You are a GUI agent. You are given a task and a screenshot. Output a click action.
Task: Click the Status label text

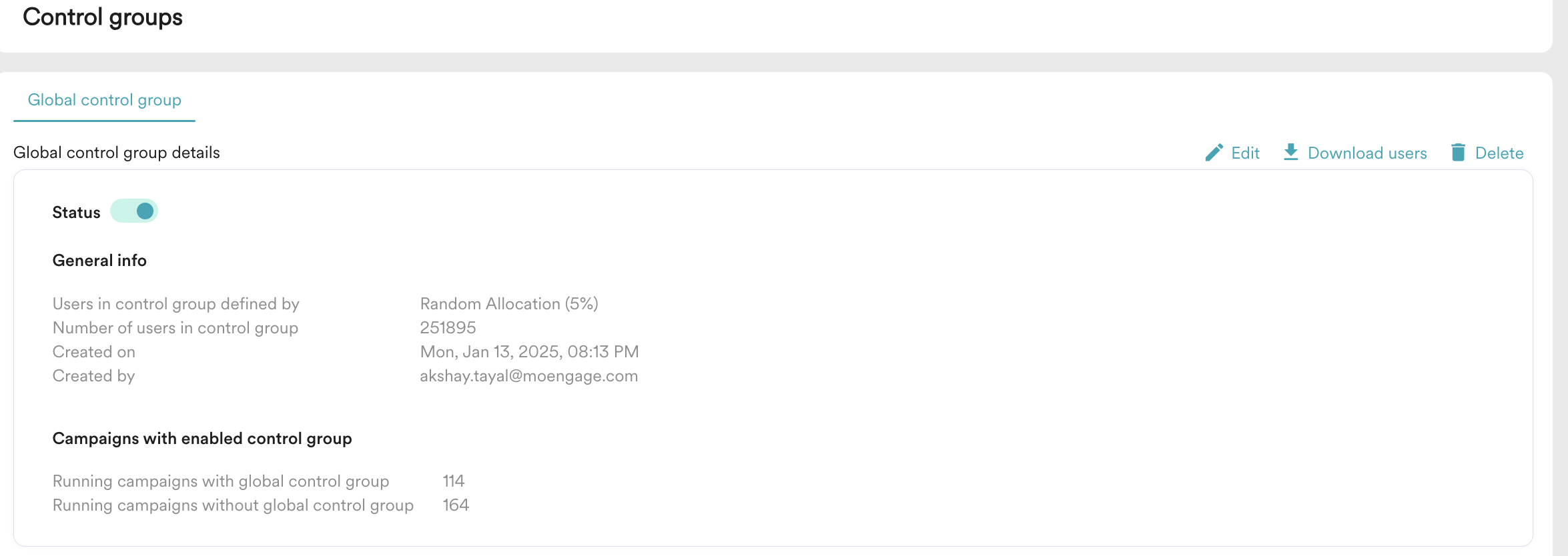76,213
